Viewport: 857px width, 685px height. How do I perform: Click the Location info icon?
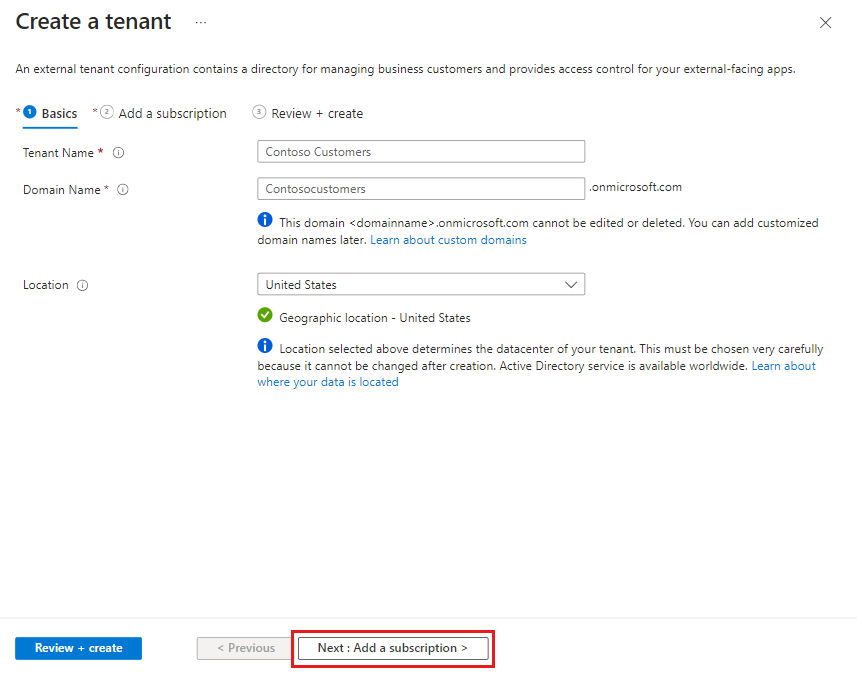[x=82, y=285]
